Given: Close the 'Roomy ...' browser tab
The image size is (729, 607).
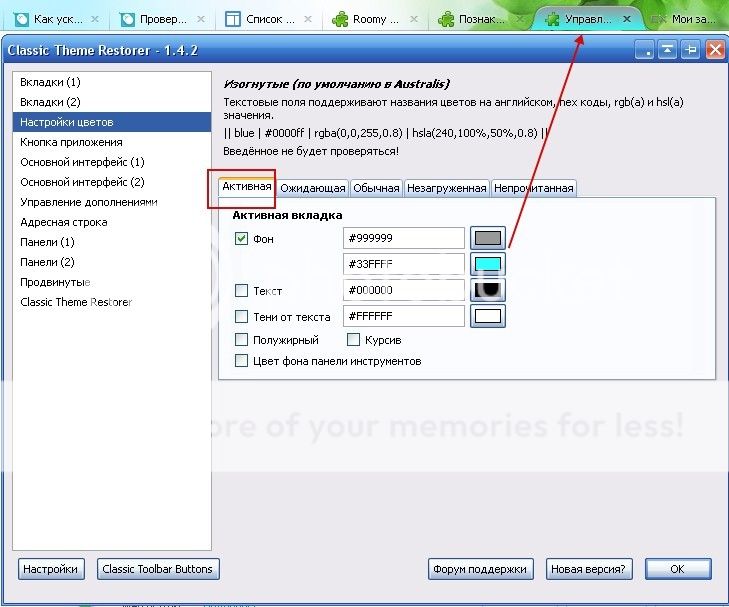Looking at the screenshot, I should (x=414, y=19).
